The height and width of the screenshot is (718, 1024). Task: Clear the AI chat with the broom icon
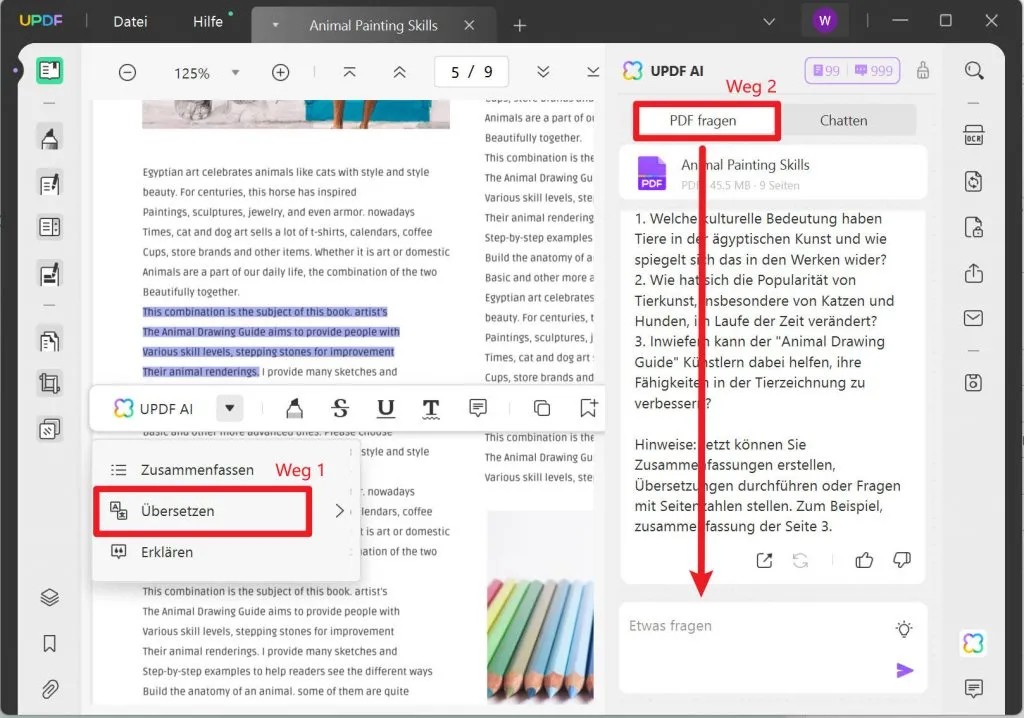(x=923, y=70)
